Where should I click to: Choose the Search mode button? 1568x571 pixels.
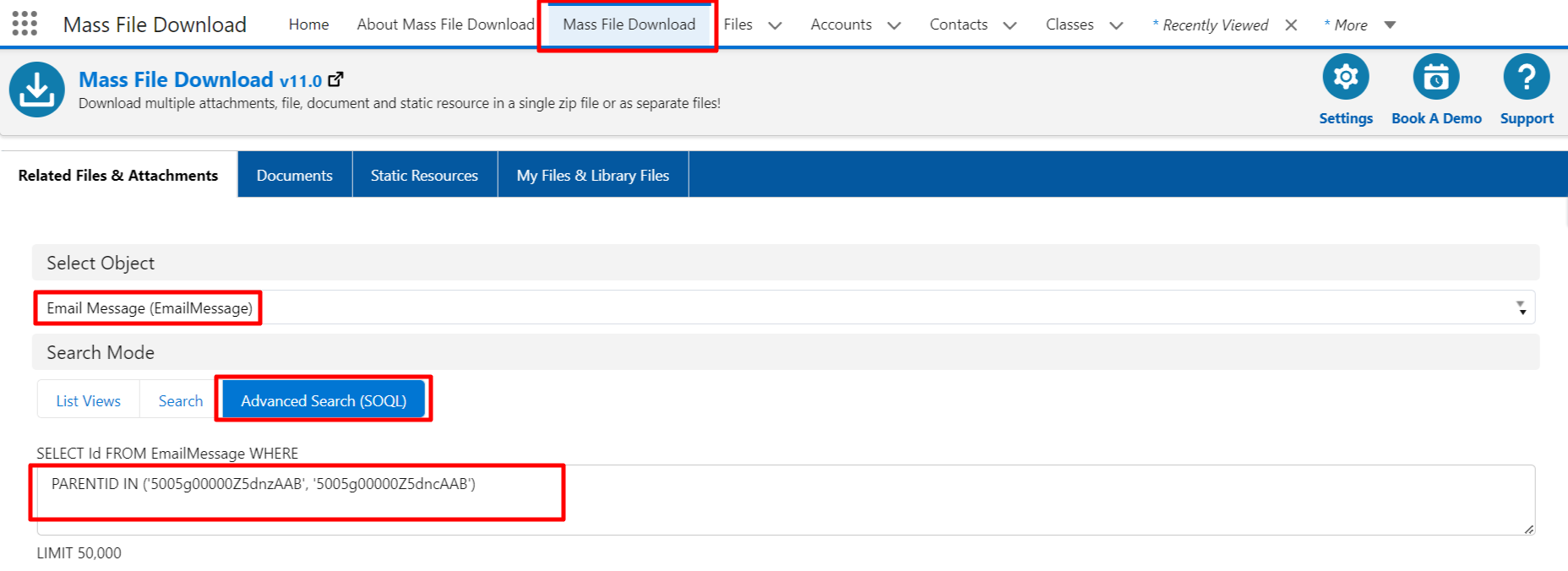(181, 400)
